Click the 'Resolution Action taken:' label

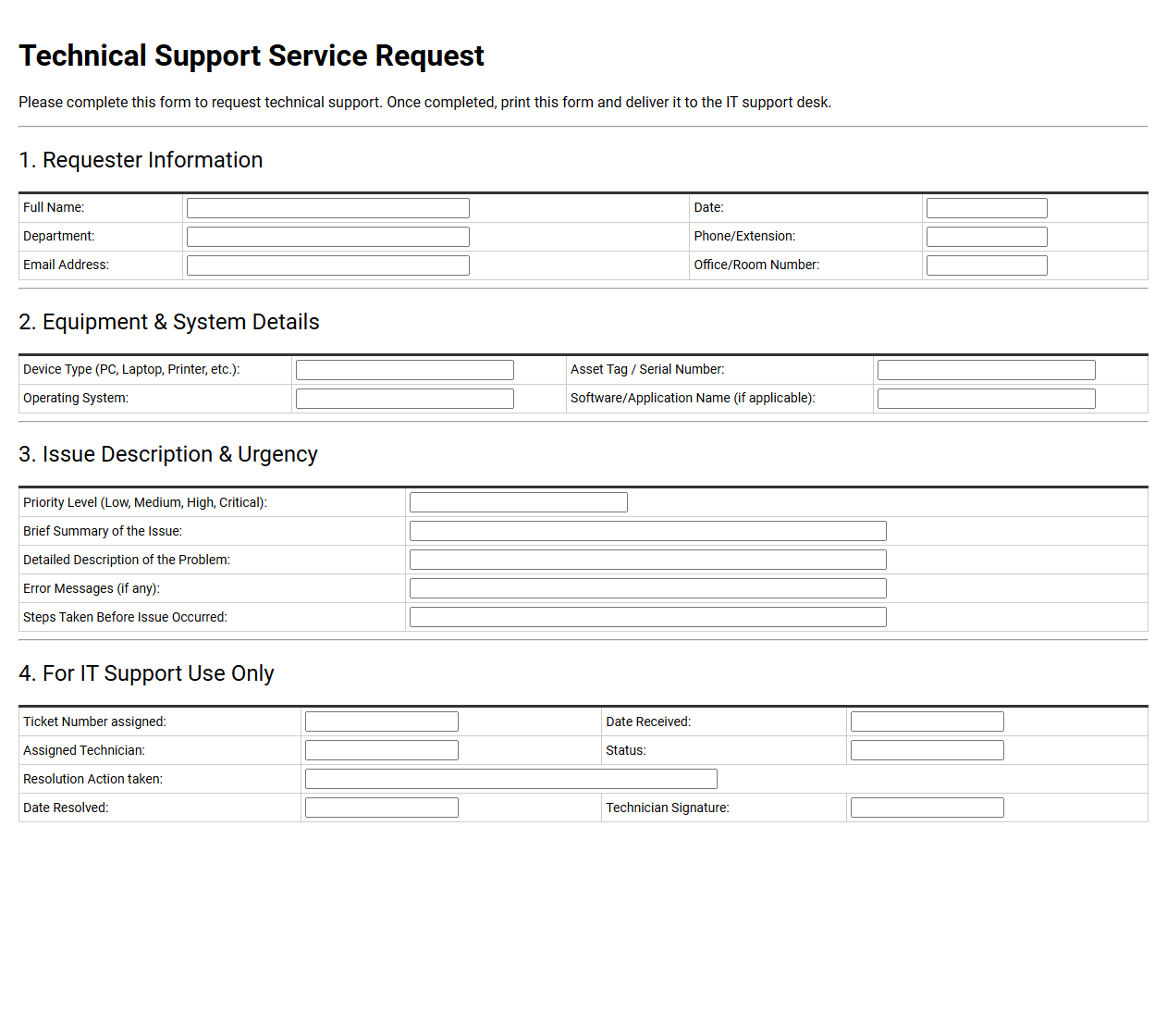coord(92,779)
